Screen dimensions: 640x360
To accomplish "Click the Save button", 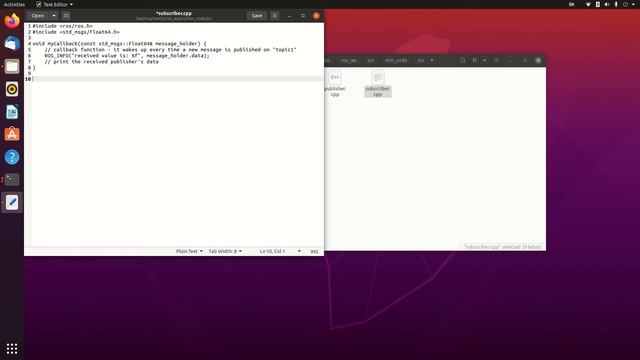I will point(257,16).
